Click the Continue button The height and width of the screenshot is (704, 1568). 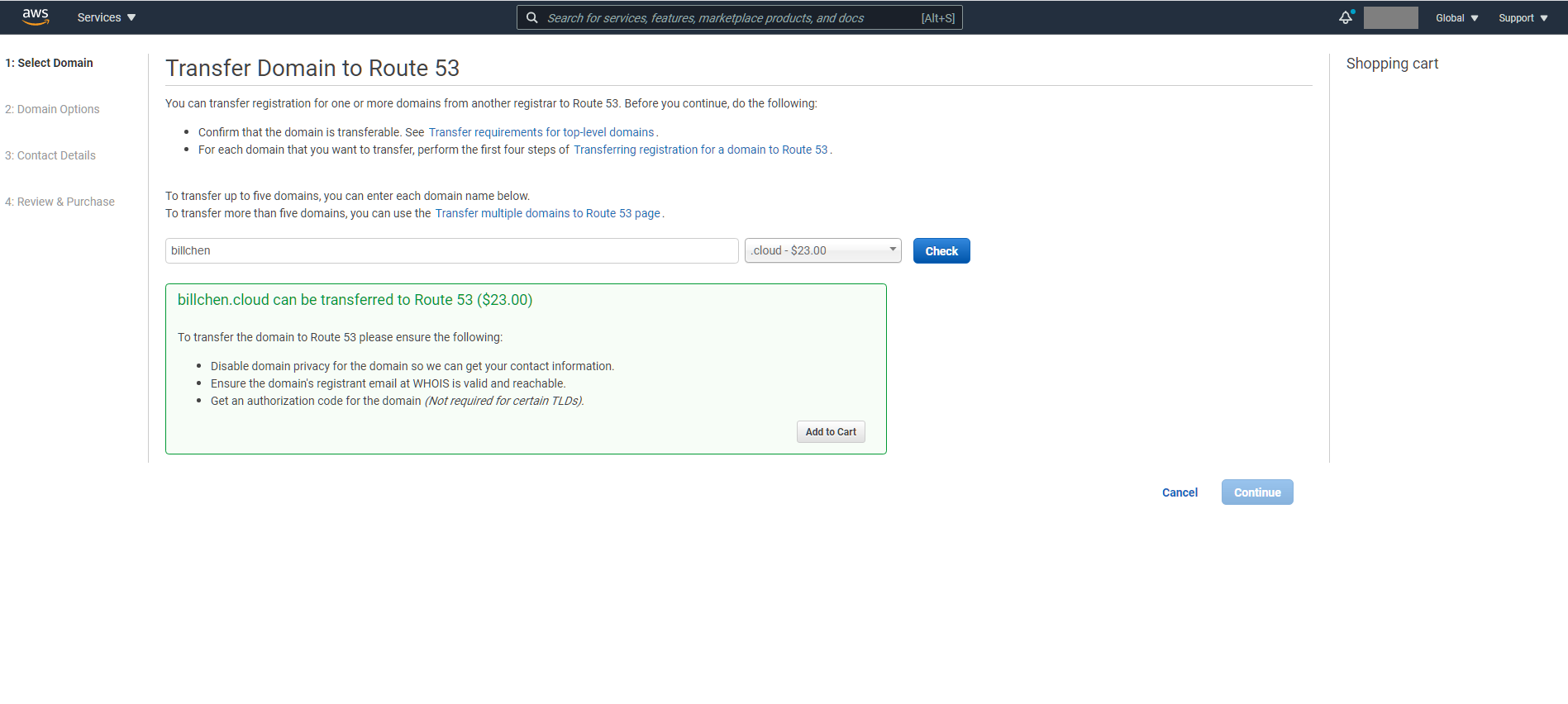(x=1257, y=492)
